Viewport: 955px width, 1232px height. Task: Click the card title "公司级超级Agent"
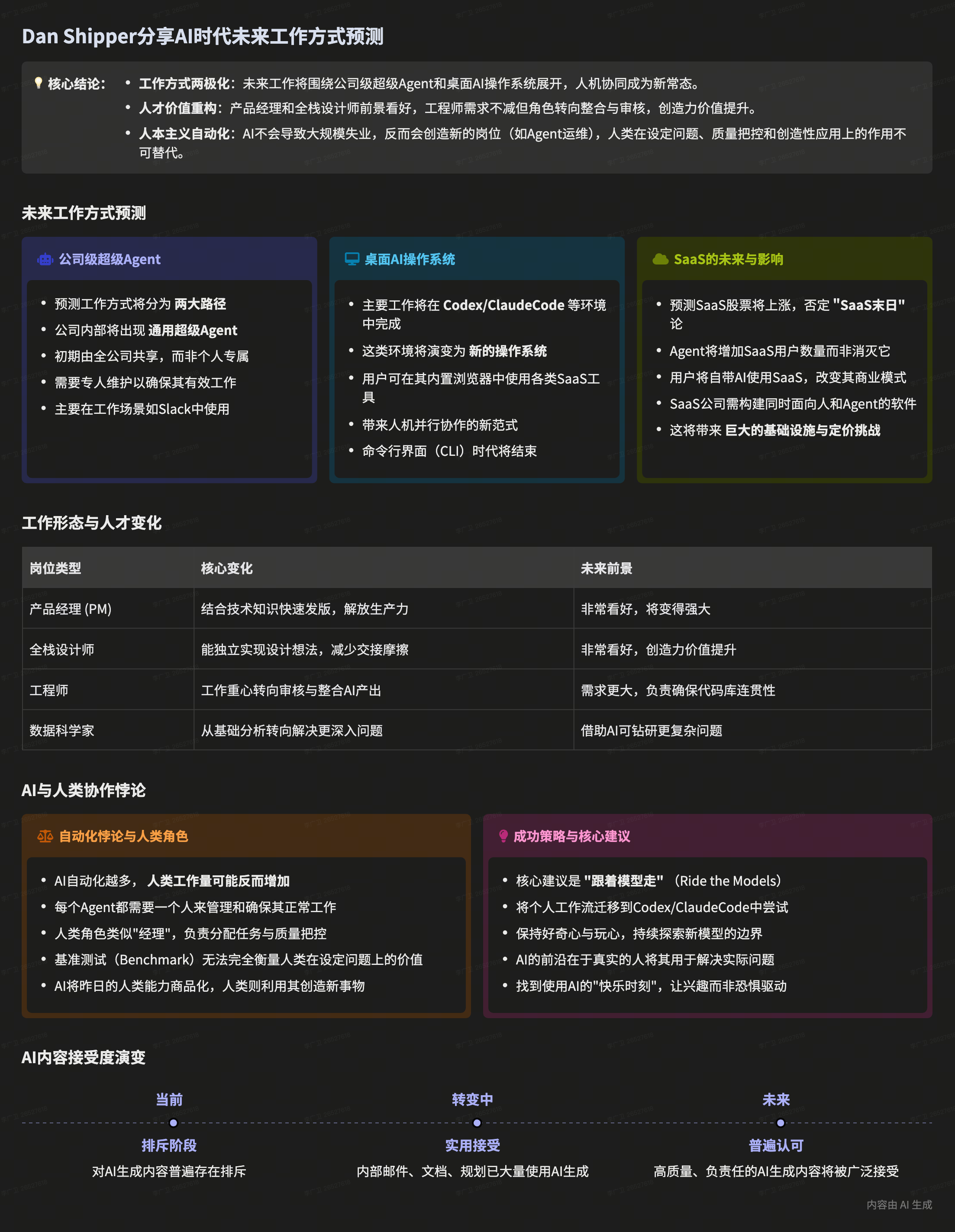(110, 259)
